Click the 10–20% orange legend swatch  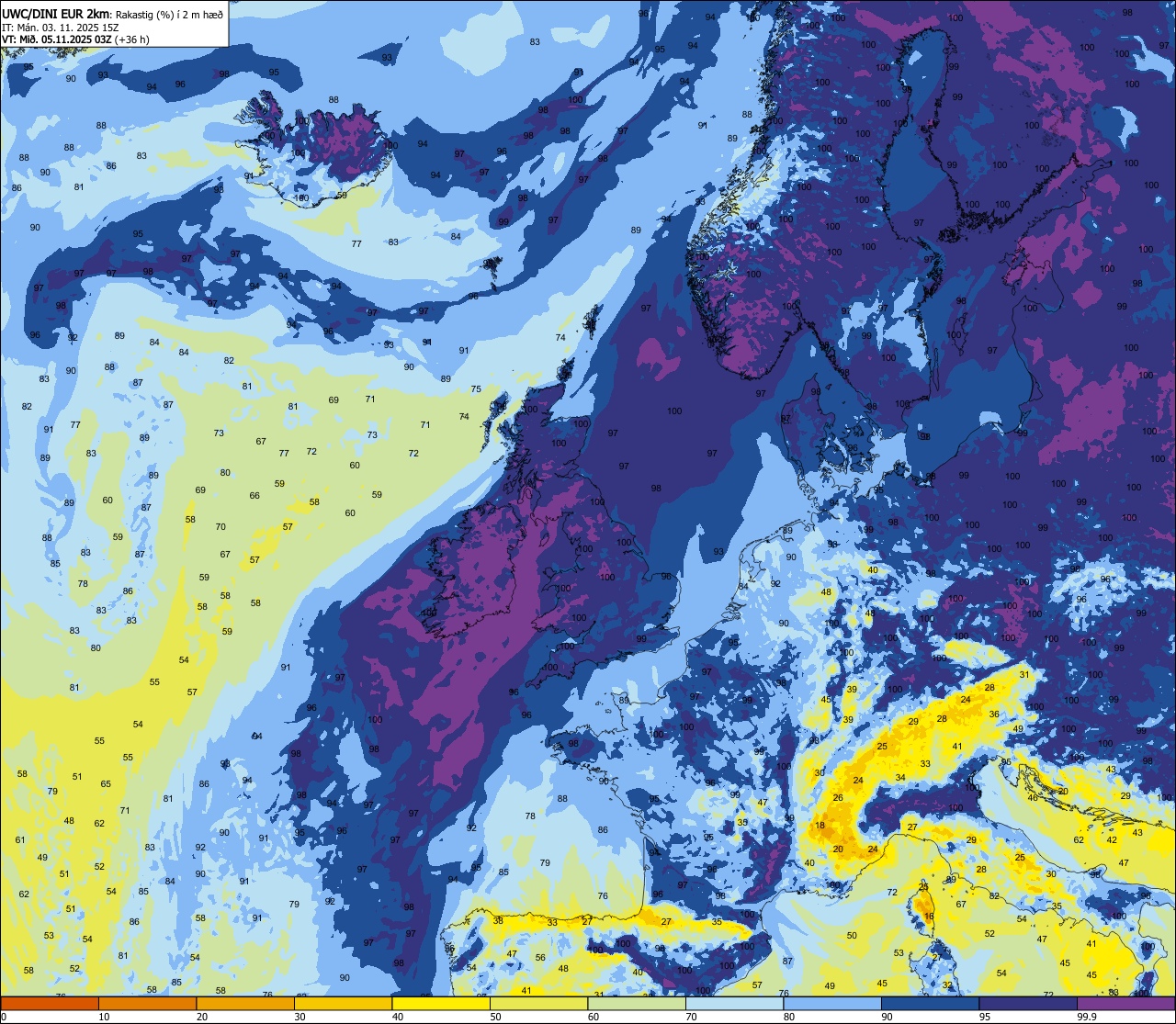(x=147, y=1003)
